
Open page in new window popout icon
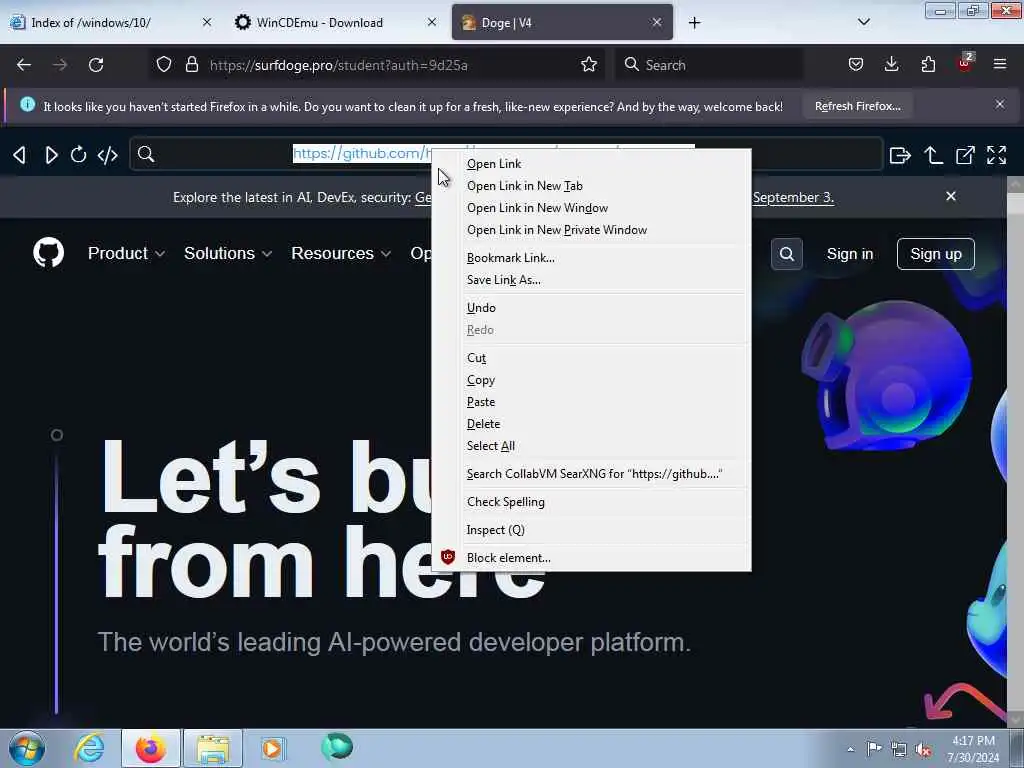tap(965, 155)
